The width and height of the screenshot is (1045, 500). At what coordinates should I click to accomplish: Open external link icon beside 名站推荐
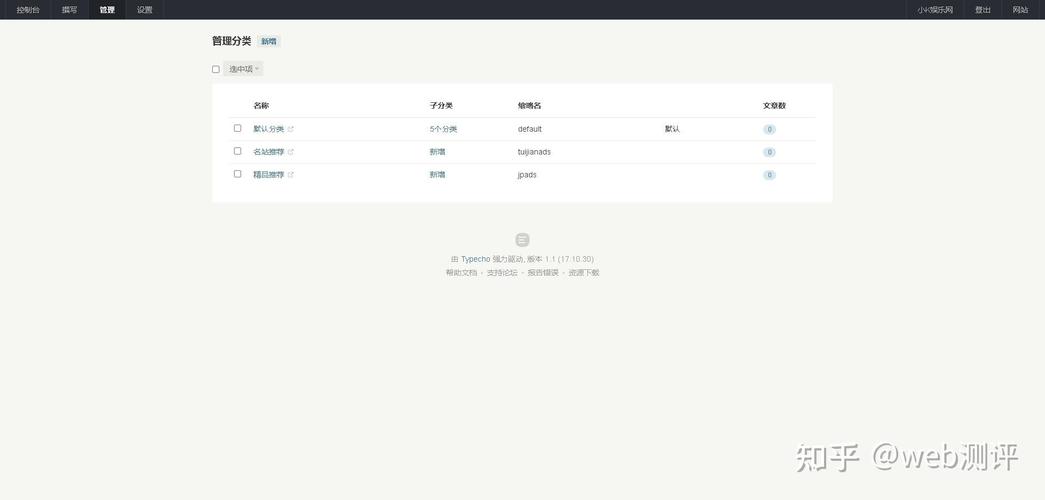(x=291, y=152)
